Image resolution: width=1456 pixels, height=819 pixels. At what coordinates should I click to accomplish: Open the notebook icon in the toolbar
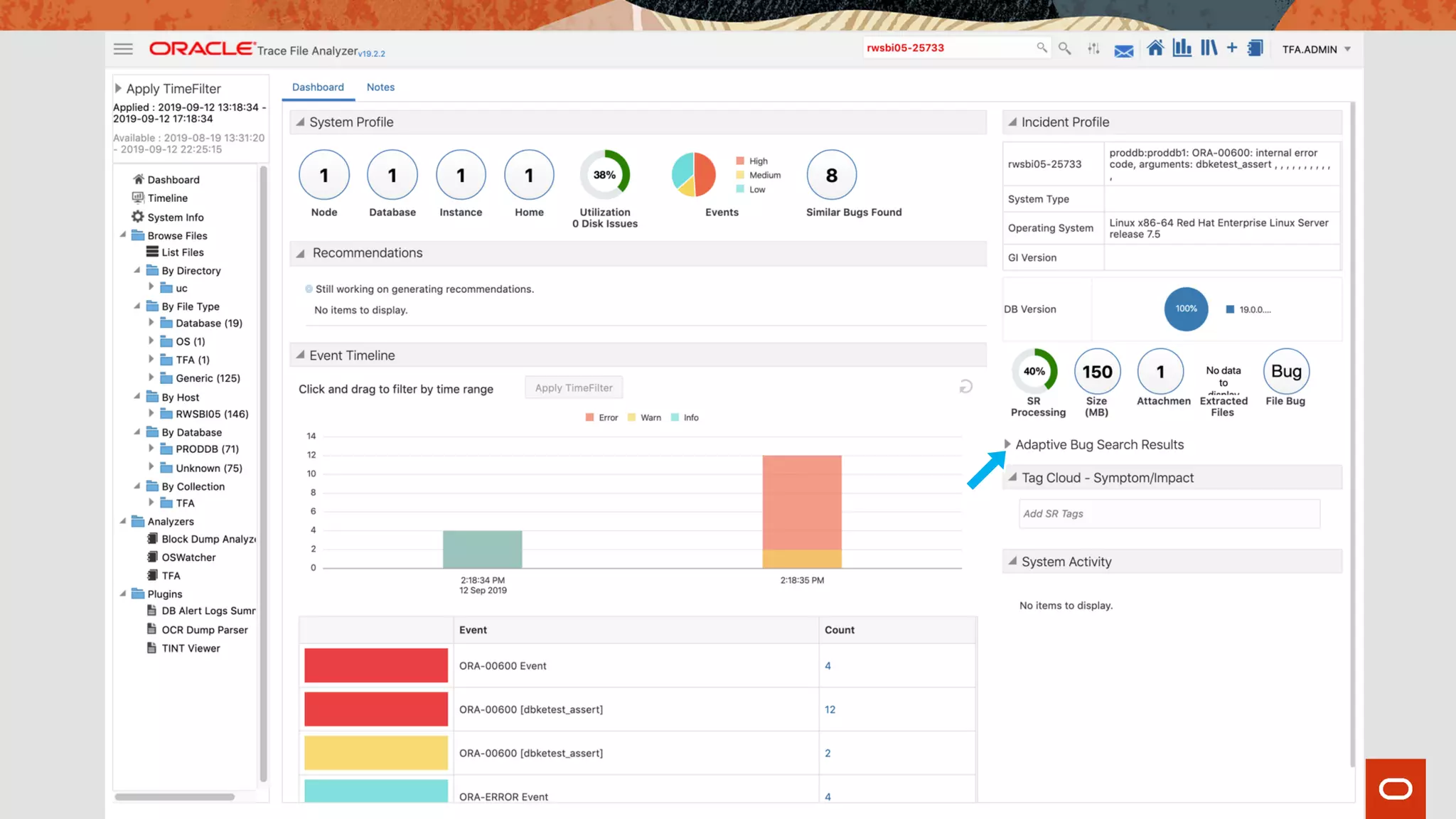[x=1256, y=48]
